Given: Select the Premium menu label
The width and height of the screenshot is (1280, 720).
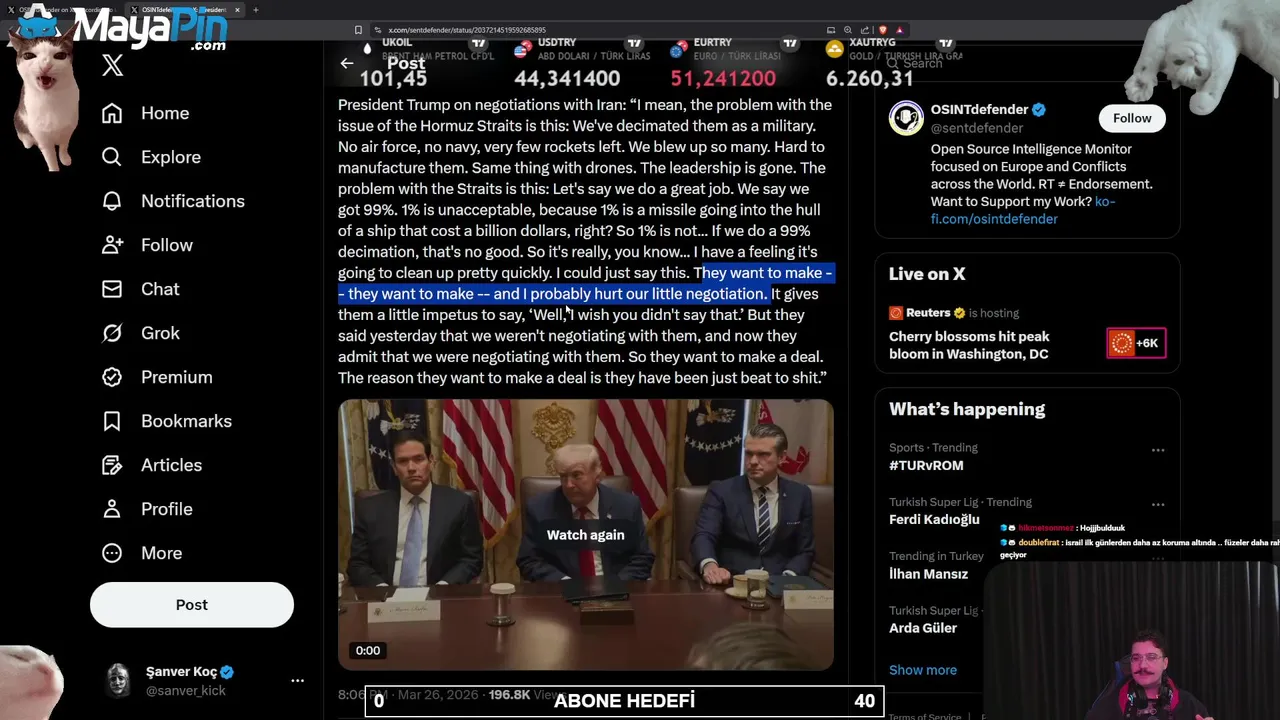Looking at the screenshot, I should click(177, 377).
